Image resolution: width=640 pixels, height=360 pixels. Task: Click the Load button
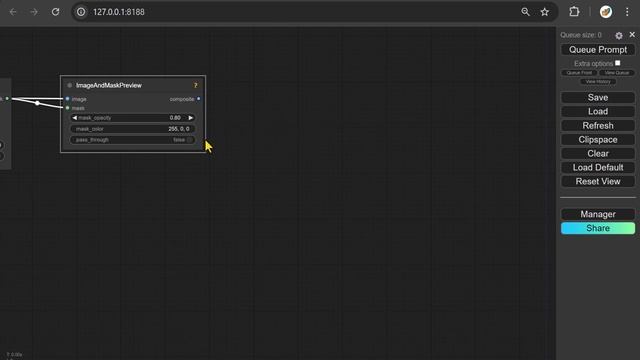[598, 111]
